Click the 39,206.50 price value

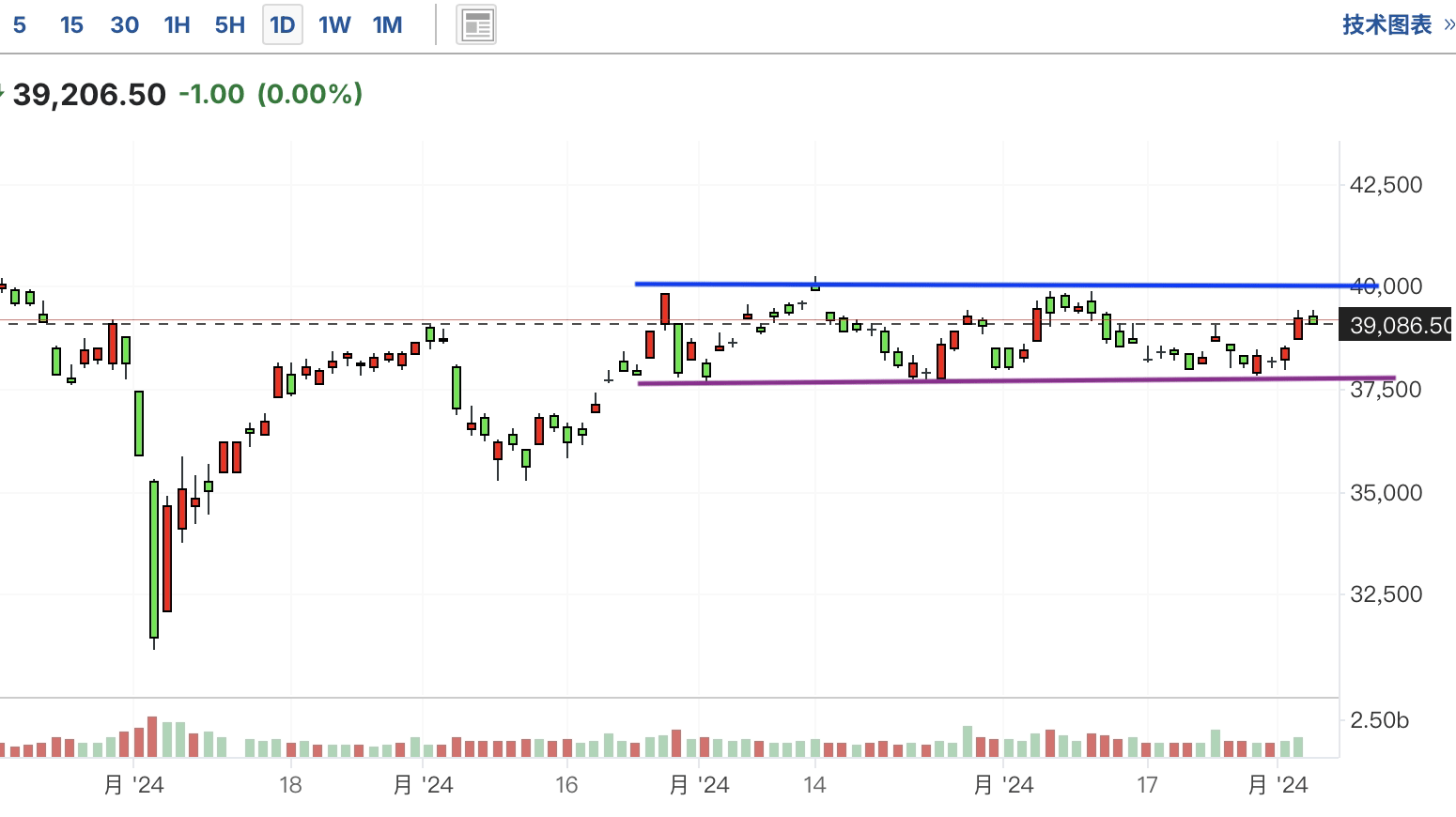89,94
